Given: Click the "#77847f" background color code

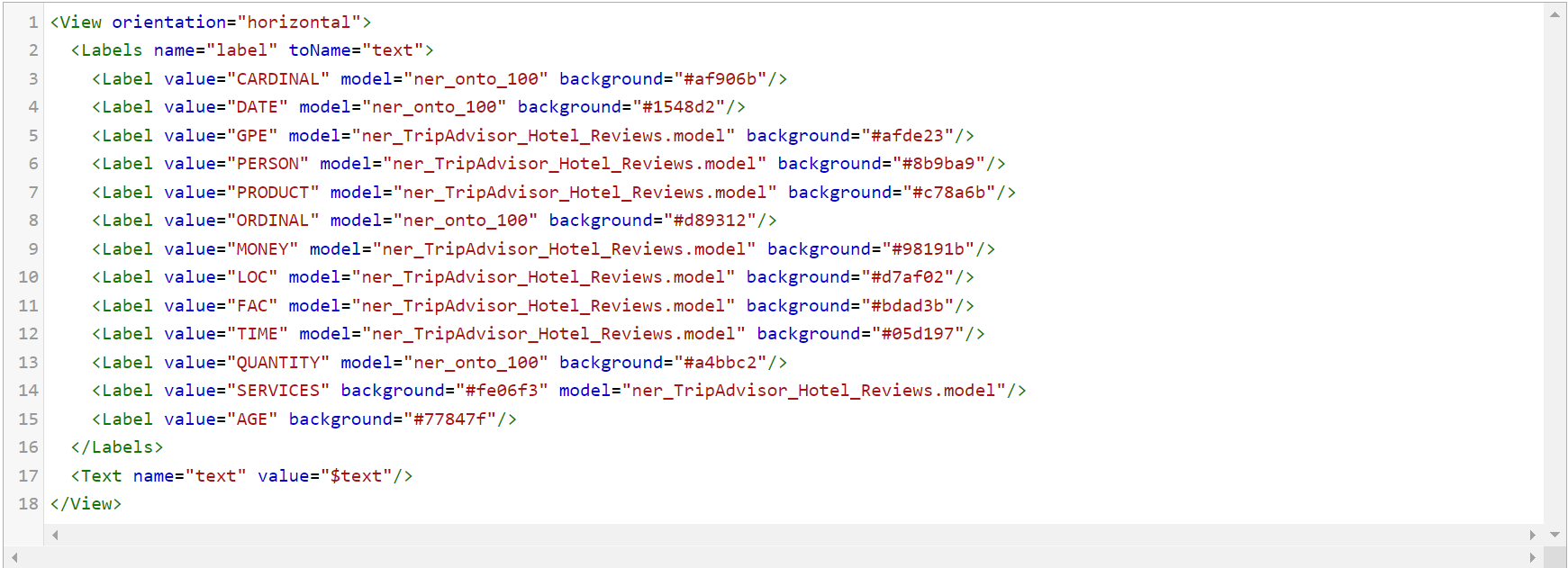Looking at the screenshot, I should click(449, 419).
